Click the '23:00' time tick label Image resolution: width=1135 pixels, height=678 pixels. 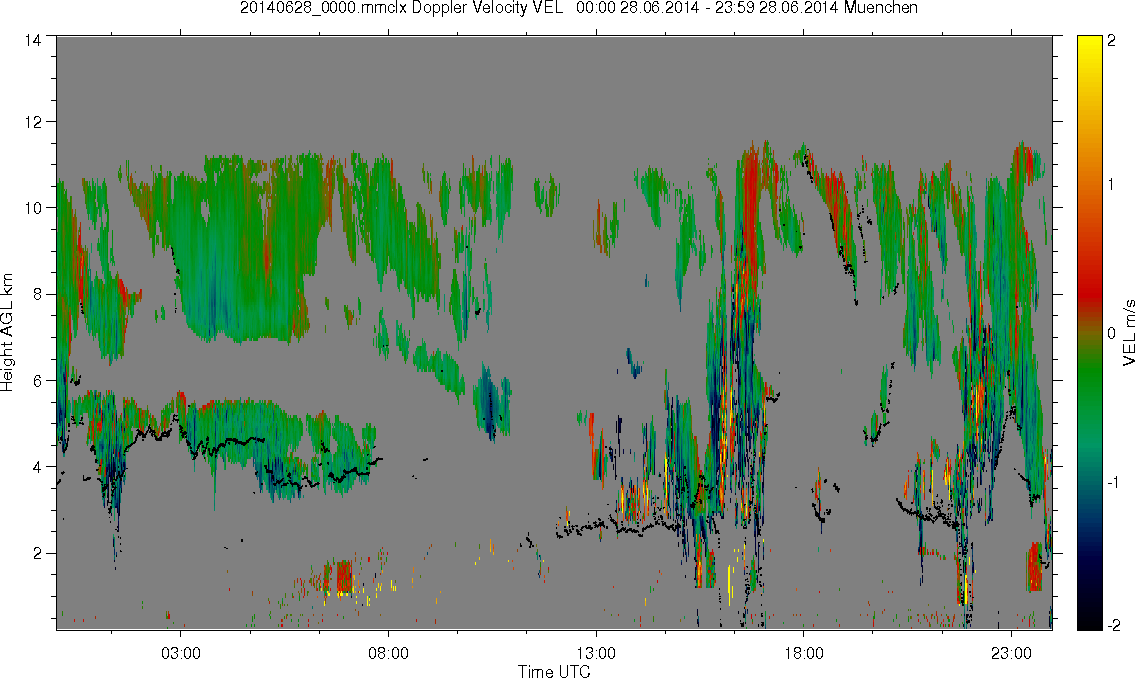tap(1011, 653)
